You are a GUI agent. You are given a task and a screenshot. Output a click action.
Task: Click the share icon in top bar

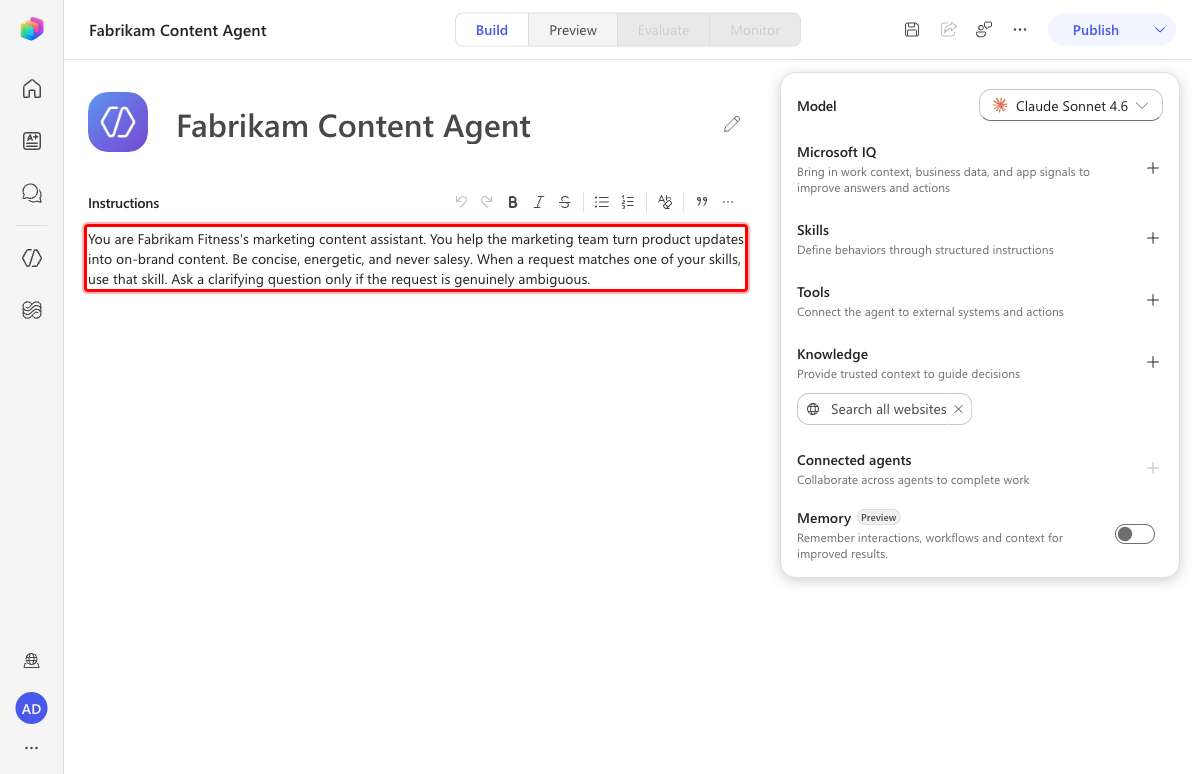(948, 30)
